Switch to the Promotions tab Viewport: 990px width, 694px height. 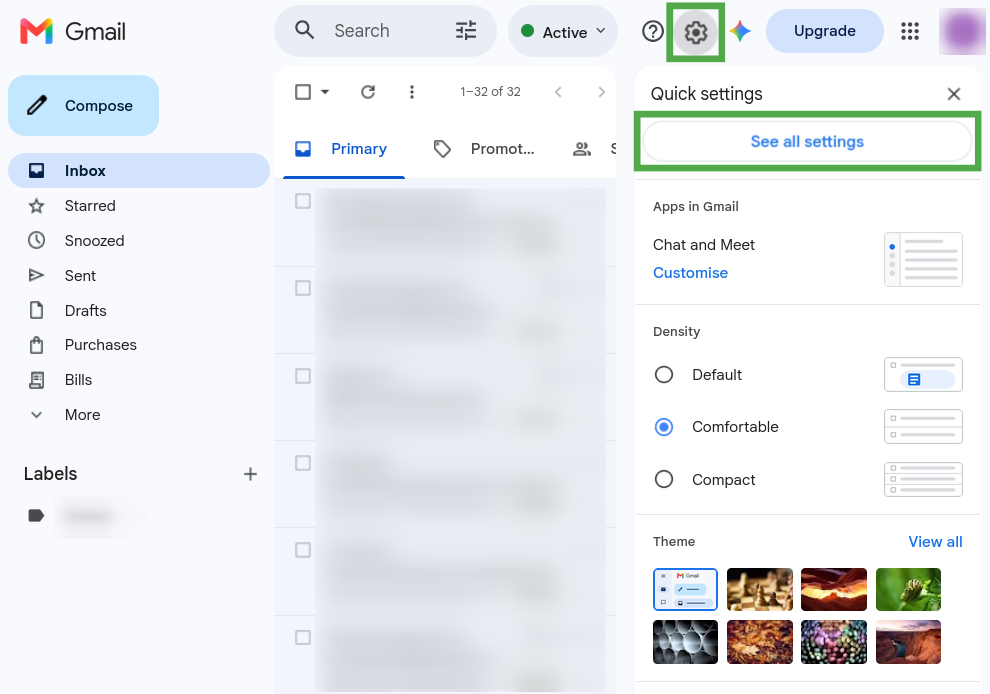pyautogui.click(x=484, y=149)
